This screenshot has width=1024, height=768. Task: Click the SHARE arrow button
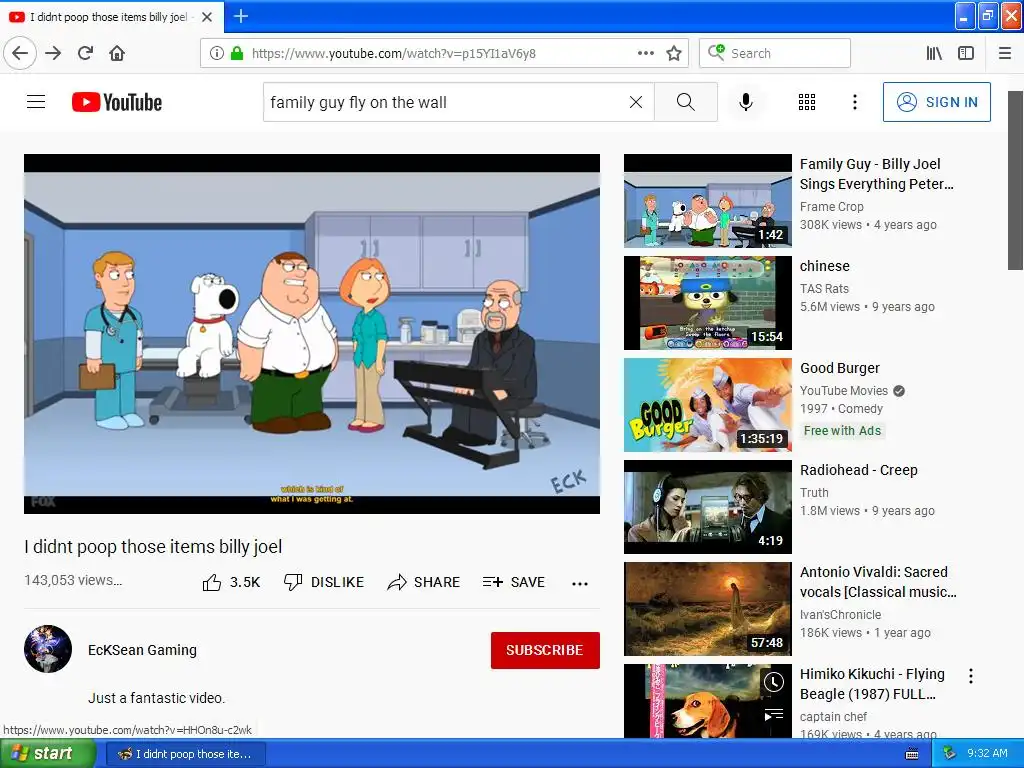(424, 582)
